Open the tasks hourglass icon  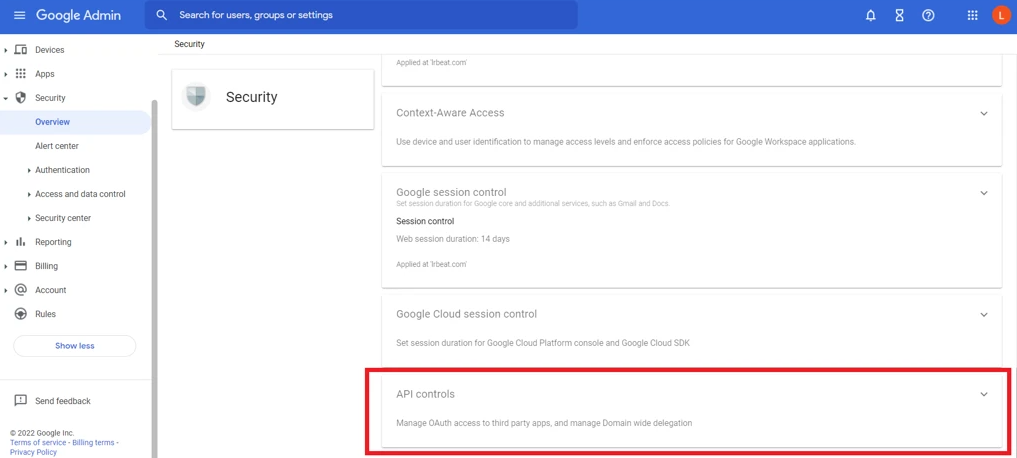tap(899, 15)
